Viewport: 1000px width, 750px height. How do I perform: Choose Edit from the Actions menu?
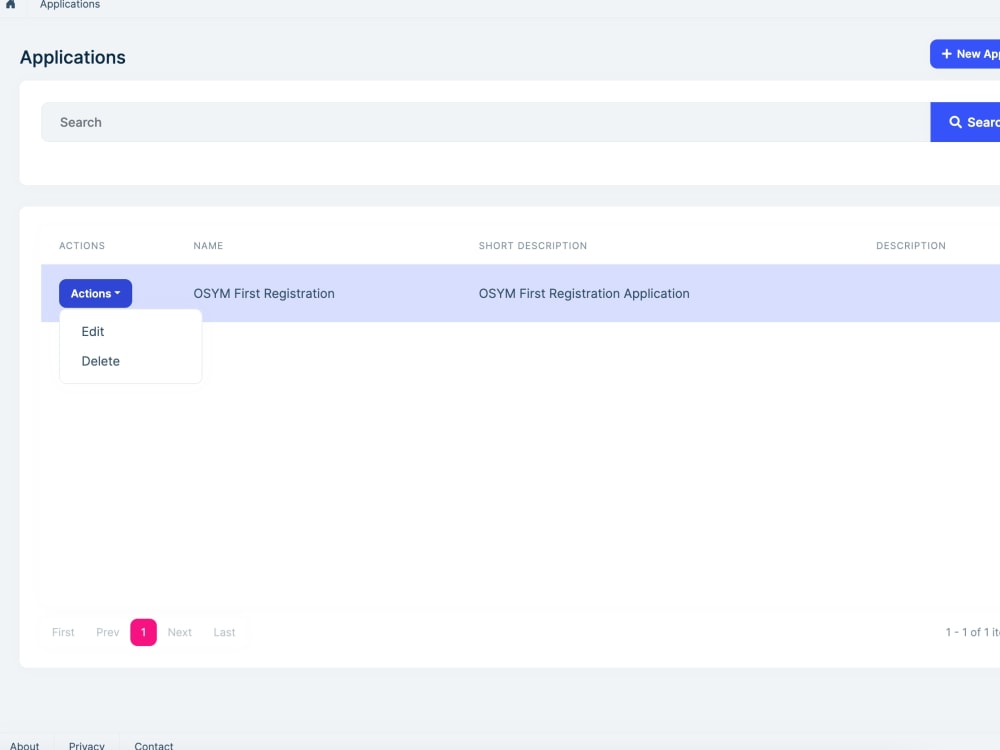click(x=92, y=332)
